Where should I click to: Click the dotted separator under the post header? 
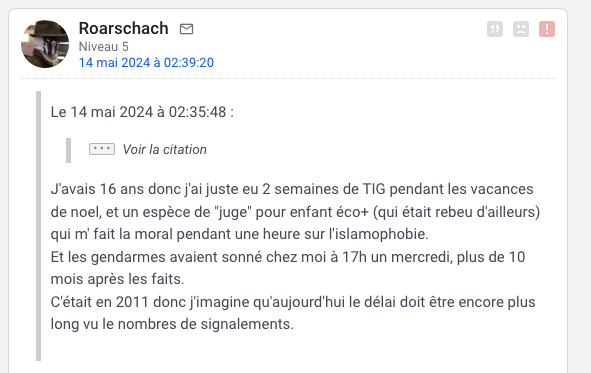pos(288,78)
